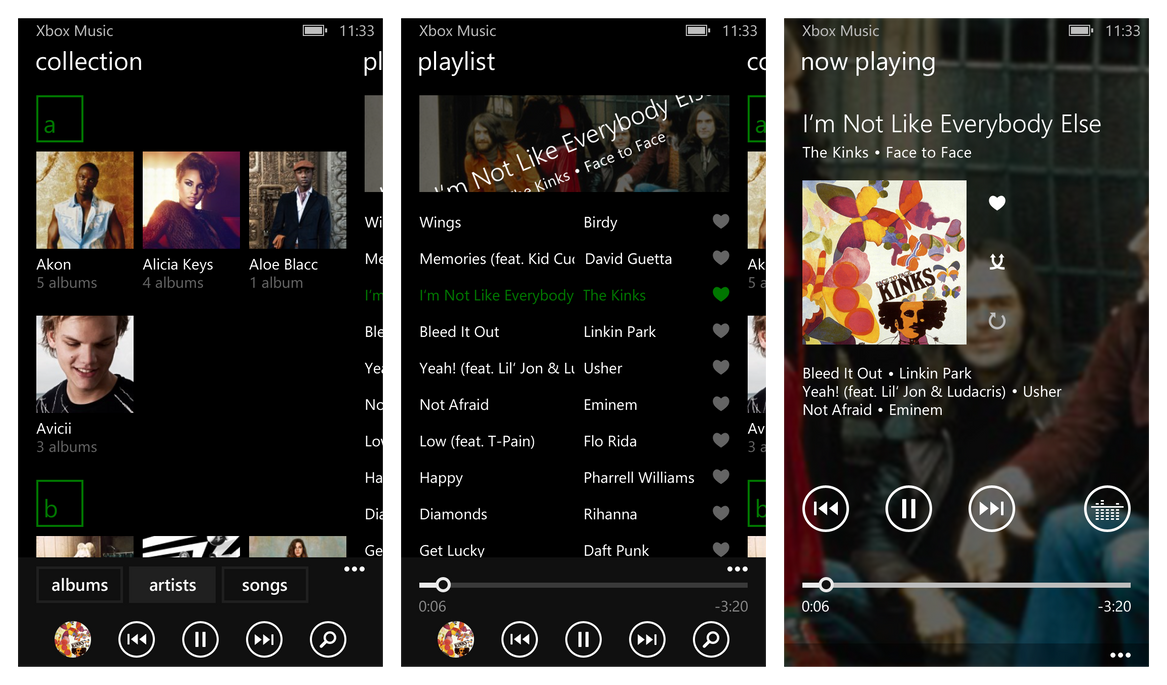
Task: Select upcoming track Not Afraid • Eminem
Action: 872,410
